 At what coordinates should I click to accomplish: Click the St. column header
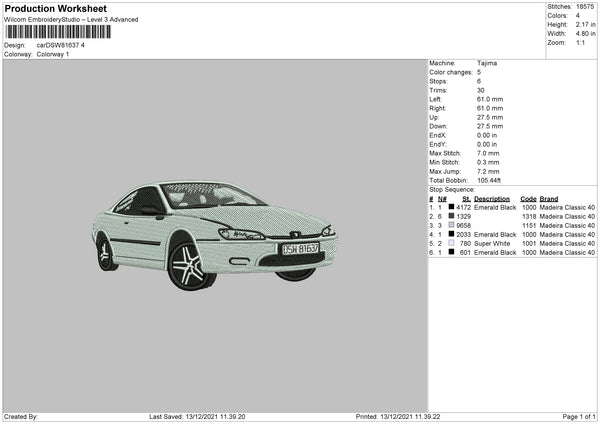(x=466, y=199)
